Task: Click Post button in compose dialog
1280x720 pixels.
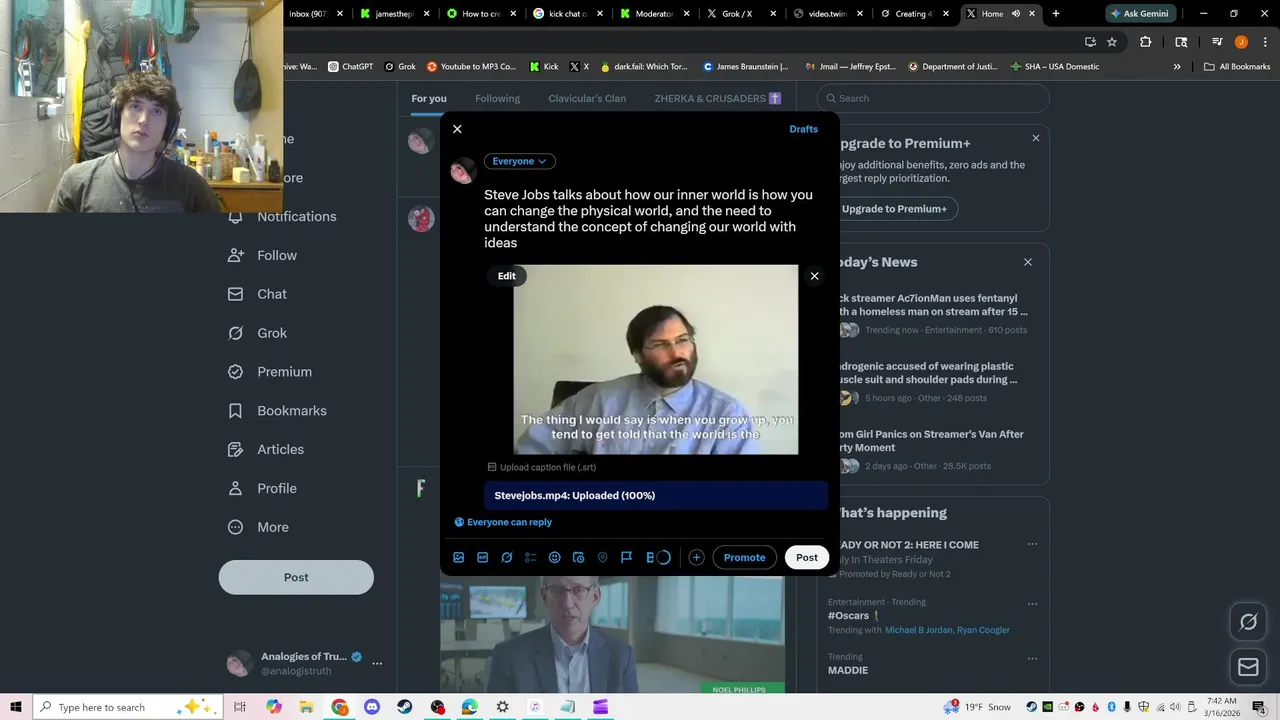Action: point(807,557)
